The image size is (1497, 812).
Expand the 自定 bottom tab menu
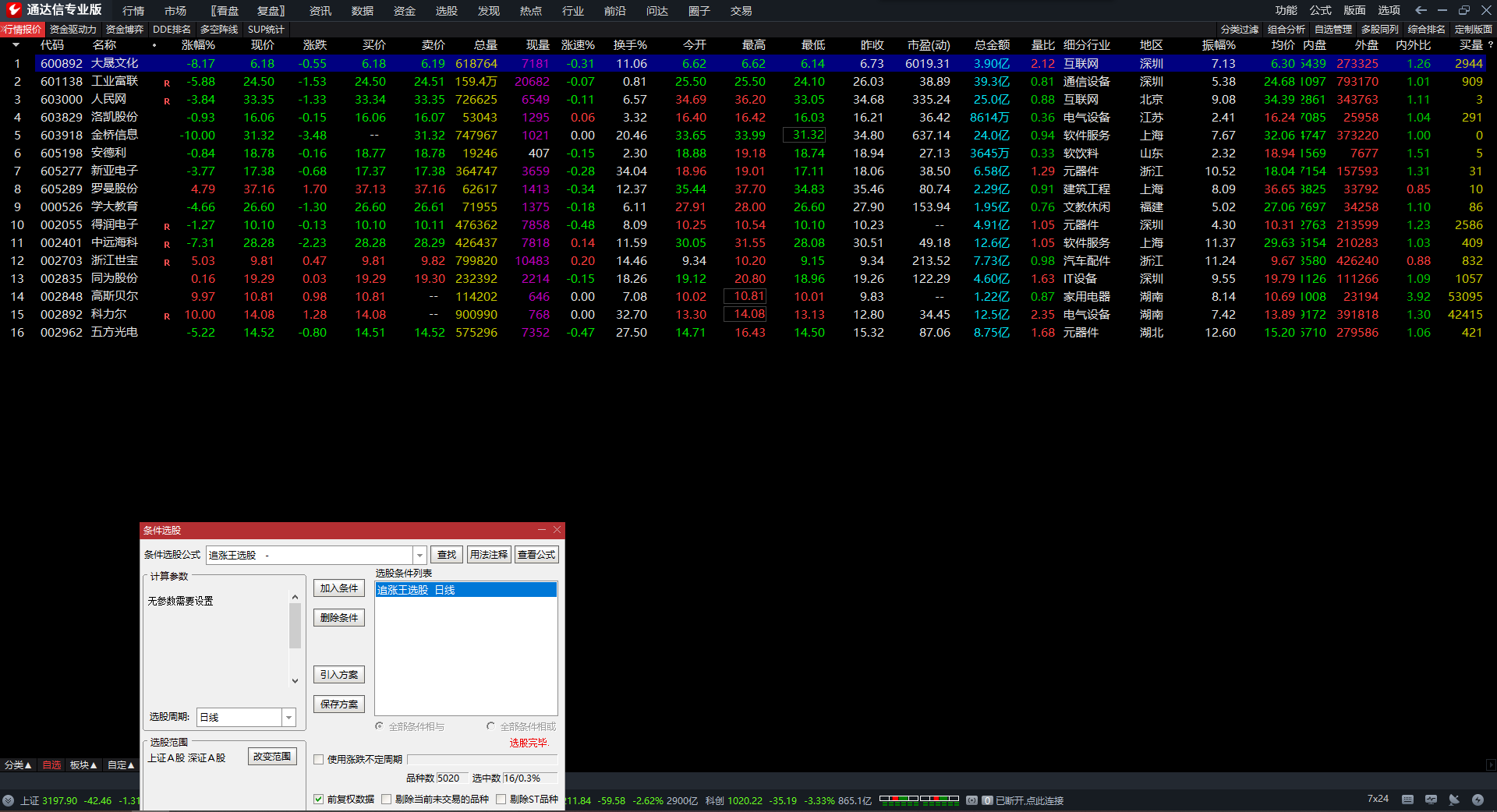click(x=121, y=765)
